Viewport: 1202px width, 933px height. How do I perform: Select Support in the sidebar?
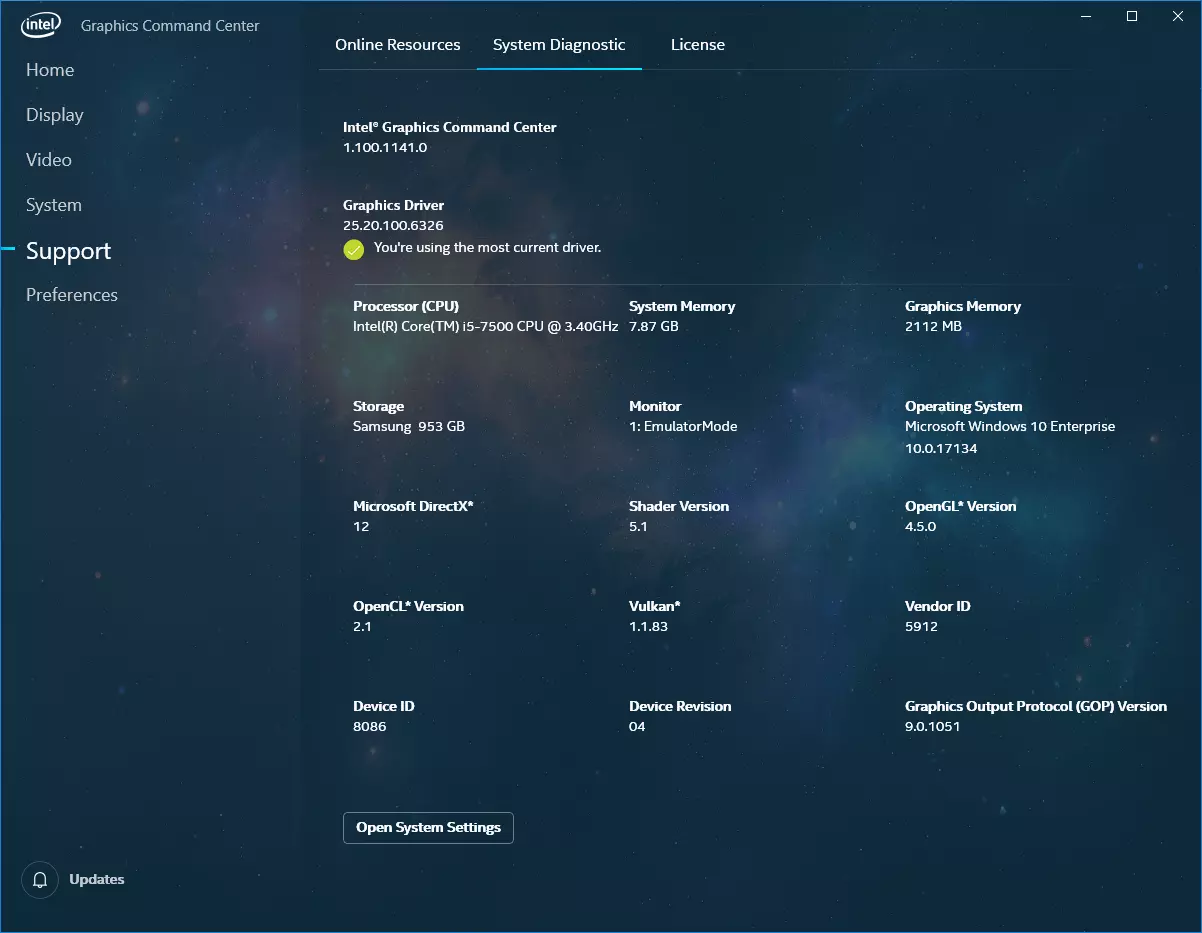point(69,251)
